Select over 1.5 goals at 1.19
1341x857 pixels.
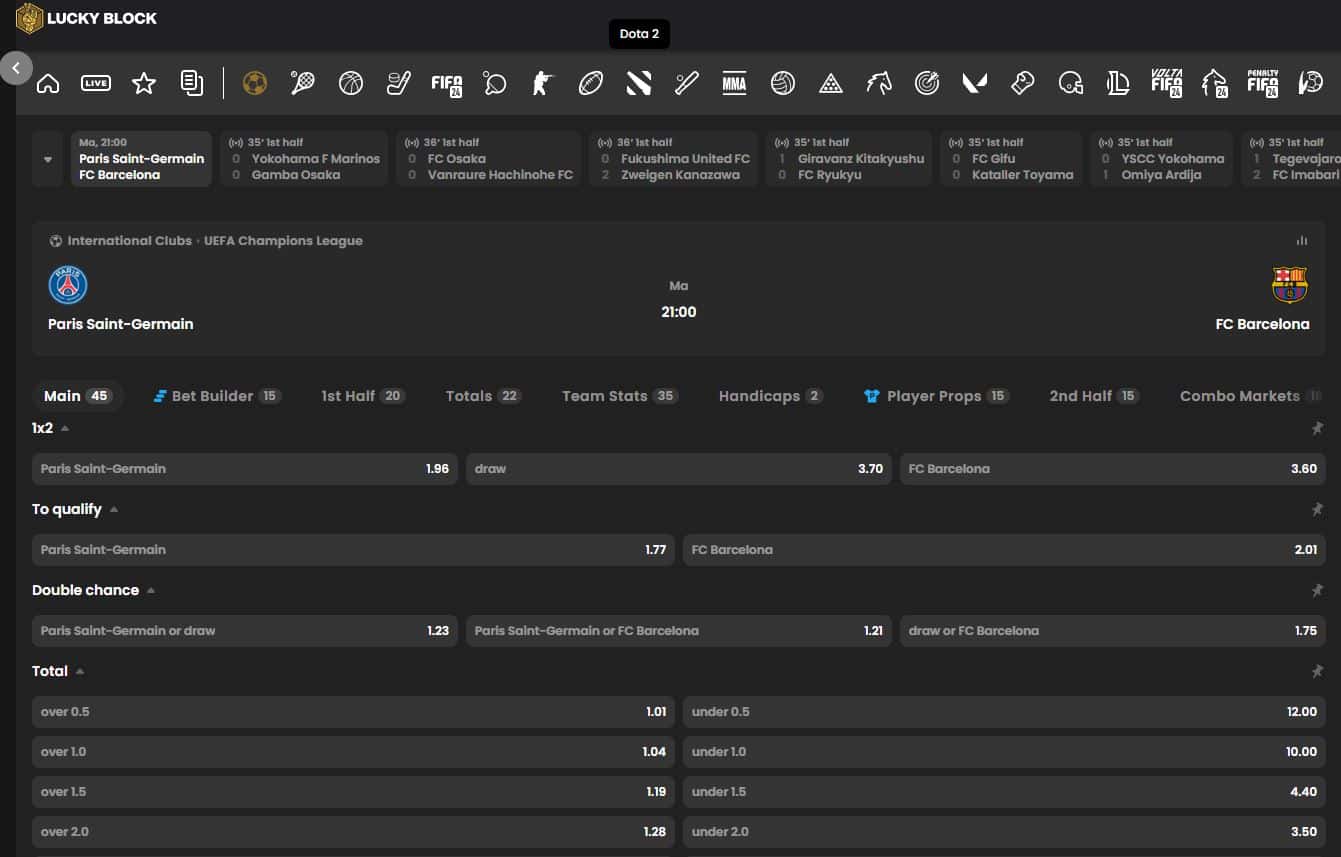point(354,791)
